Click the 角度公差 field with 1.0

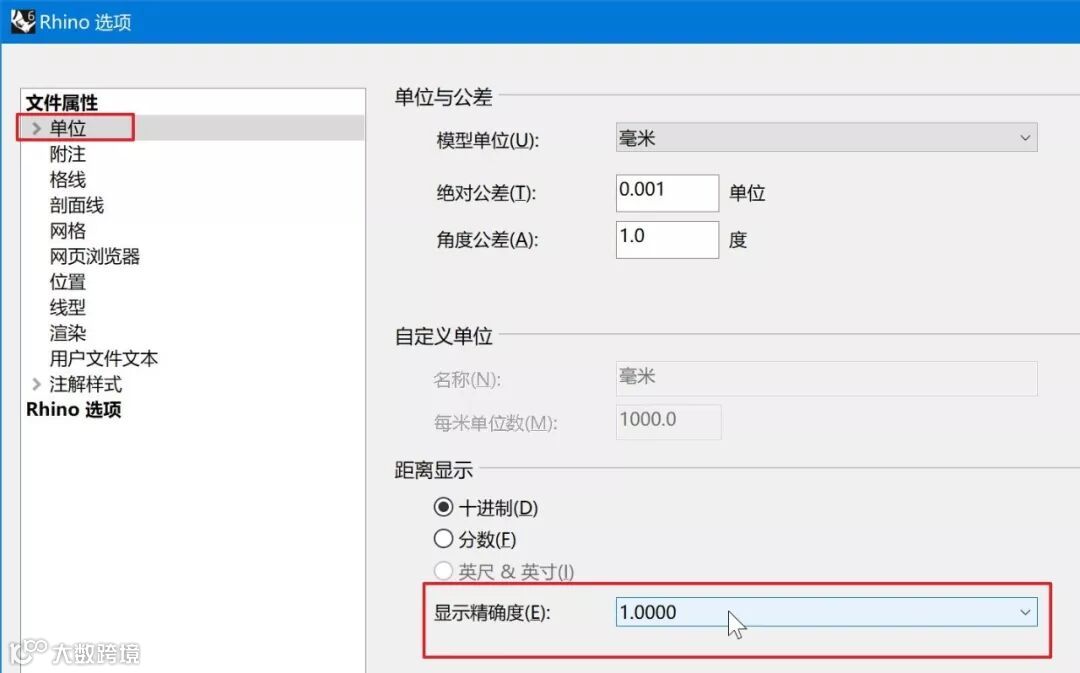[x=667, y=240]
